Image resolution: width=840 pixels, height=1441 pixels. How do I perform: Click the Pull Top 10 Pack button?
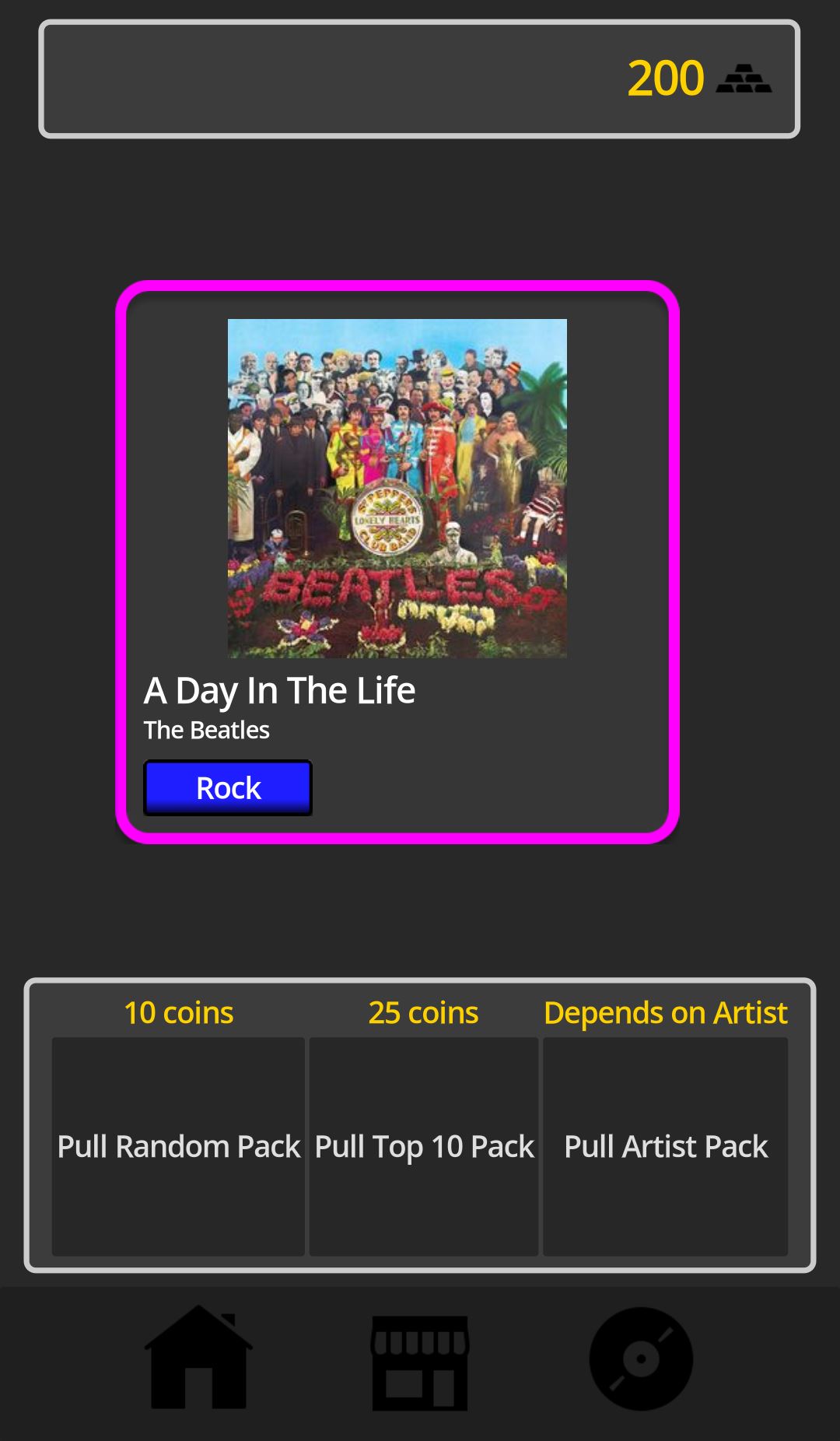pyautogui.click(x=424, y=1146)
